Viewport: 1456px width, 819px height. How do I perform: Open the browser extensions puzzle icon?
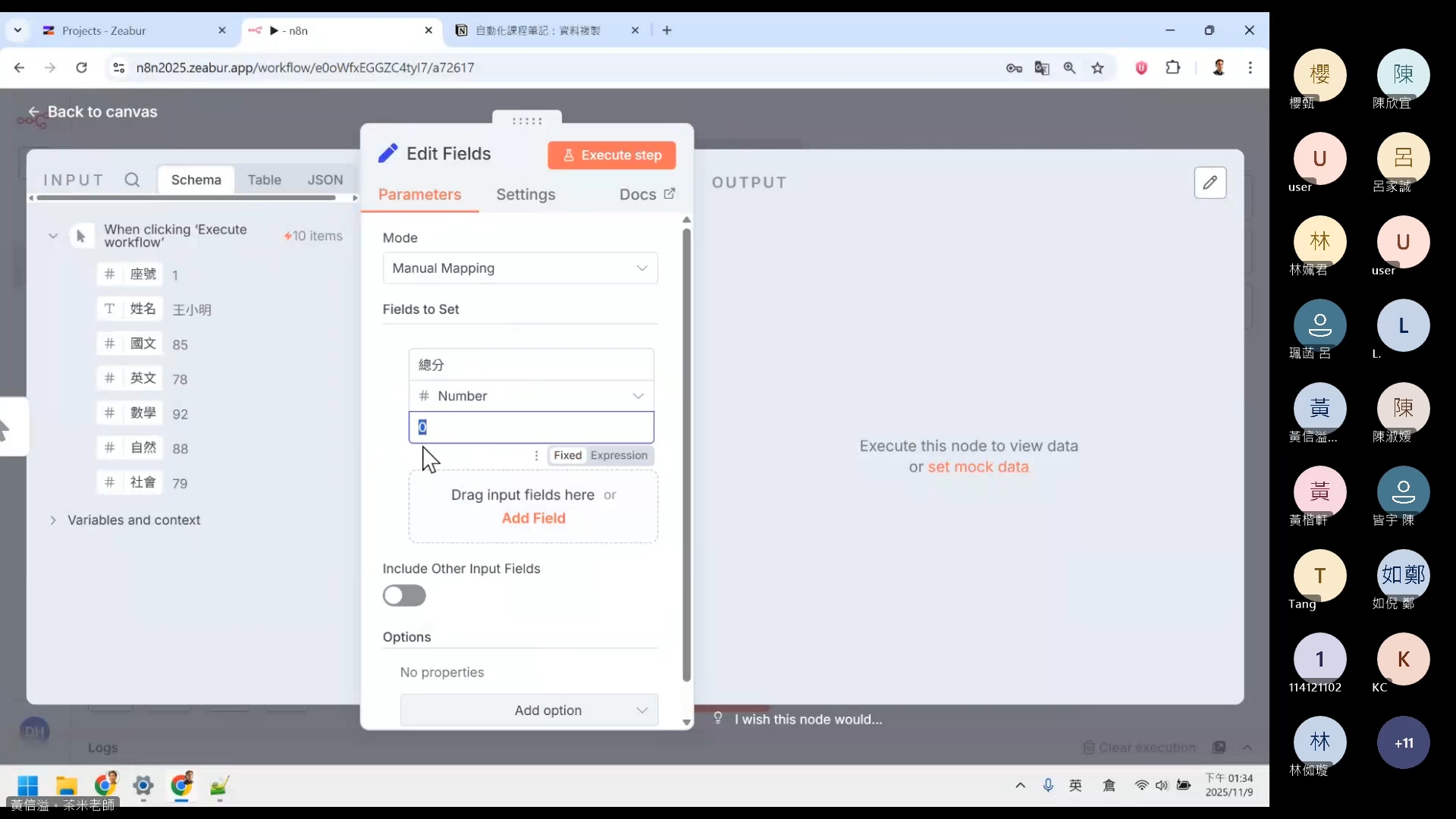(1172, 68)
